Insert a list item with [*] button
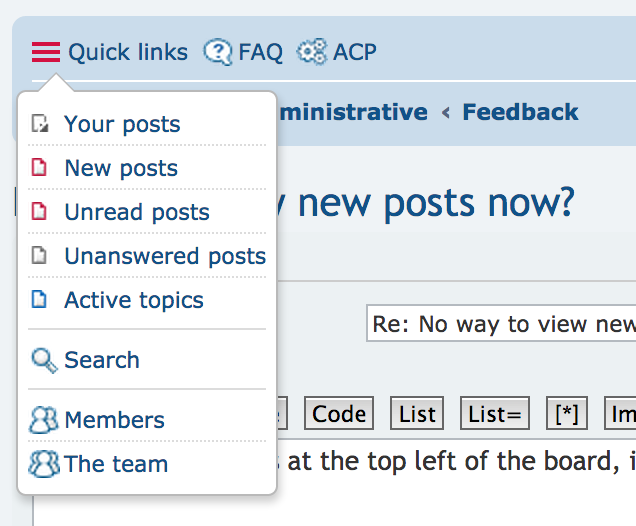Image resolution: width=636 pixels, height=526 pixels. pyautogui.click(x=567, y=414)
